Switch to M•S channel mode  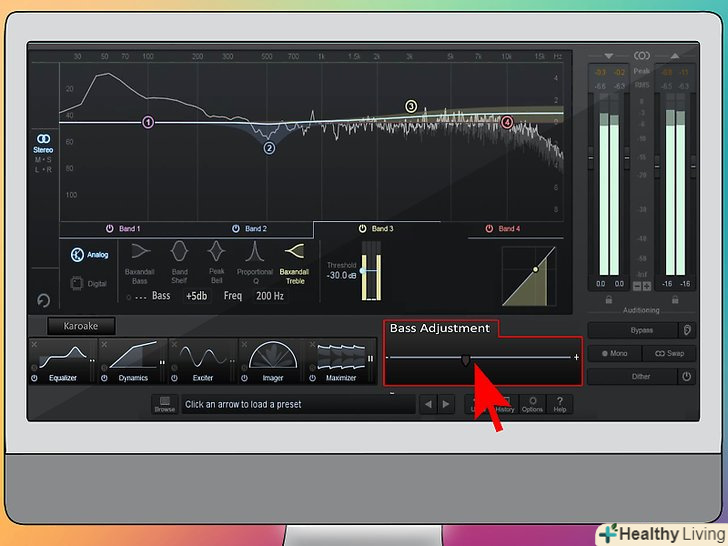pos(43,160)
